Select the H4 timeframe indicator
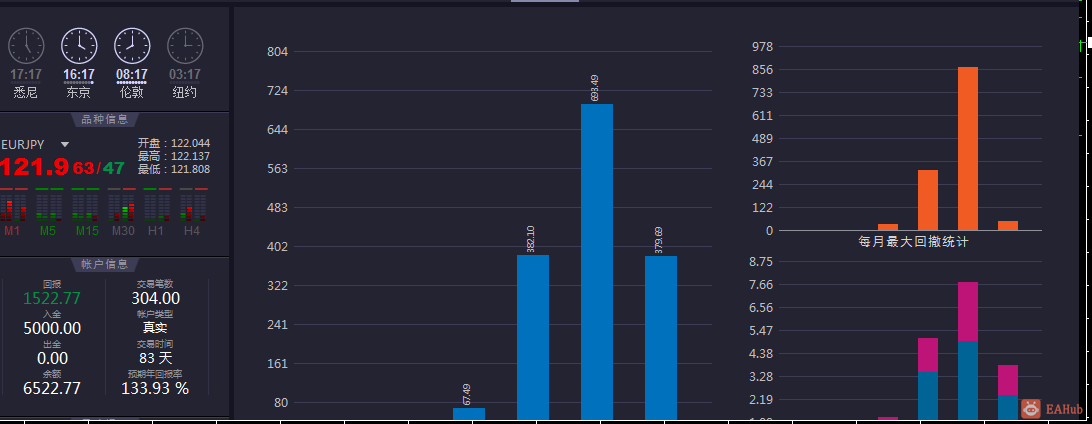 [x=192, y=230]
